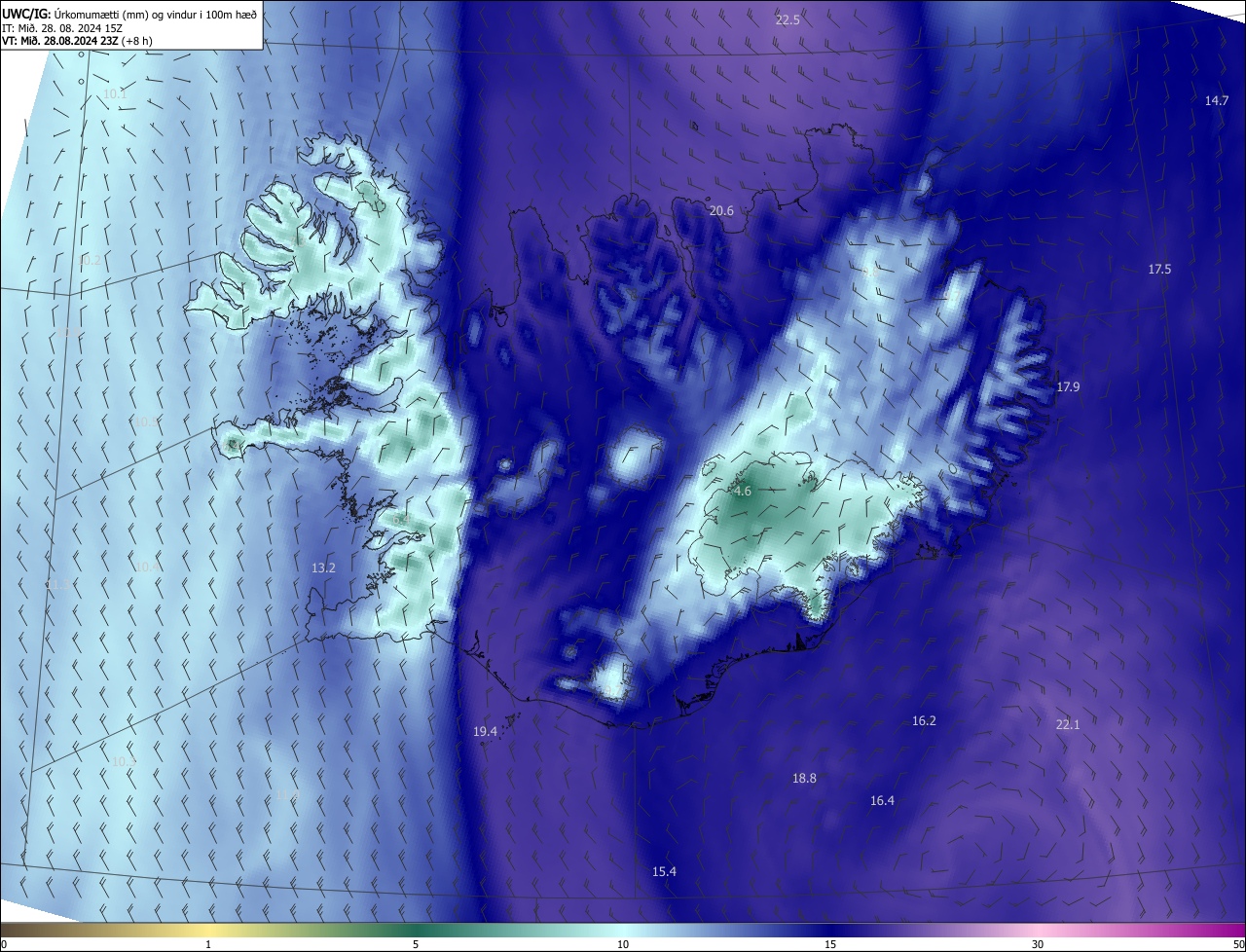Click the 50 tick on the color scale

tap(1238, 945)
